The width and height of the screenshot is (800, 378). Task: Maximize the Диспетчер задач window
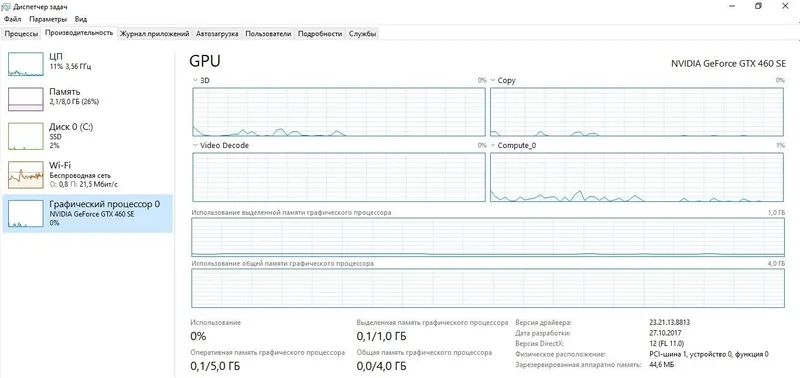click(x=759, y=6)
